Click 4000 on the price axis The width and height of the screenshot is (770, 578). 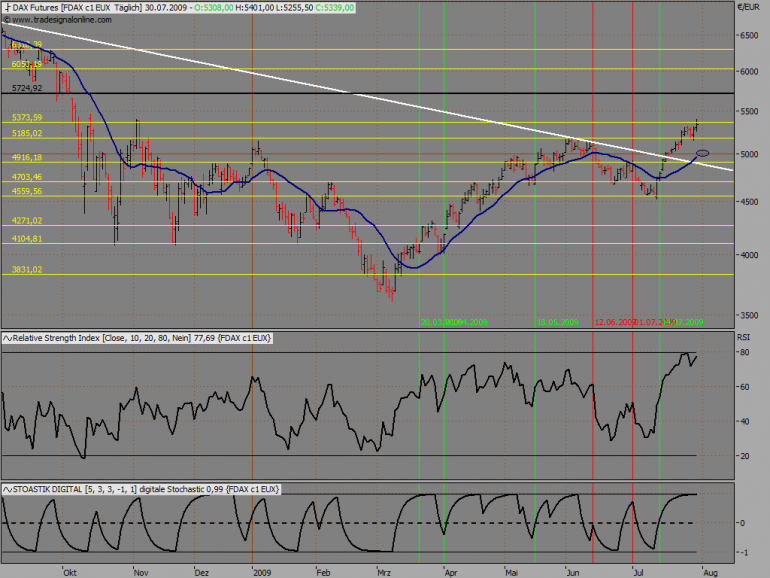tap(749, 255)
